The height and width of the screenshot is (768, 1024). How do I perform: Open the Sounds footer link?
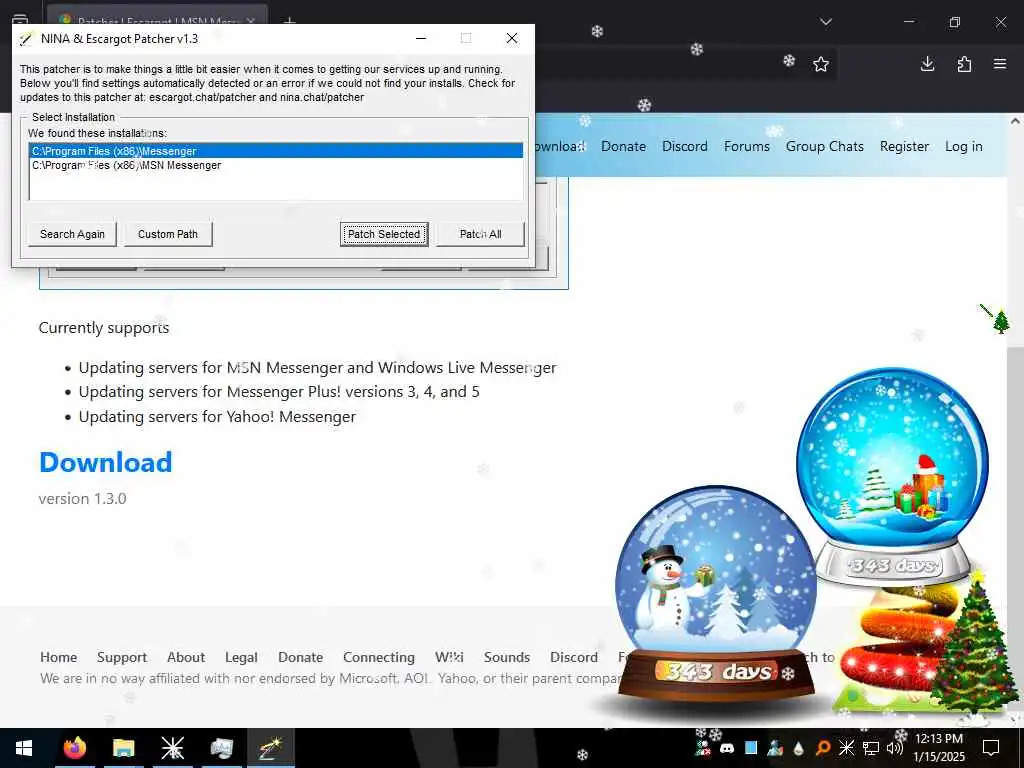507,657
